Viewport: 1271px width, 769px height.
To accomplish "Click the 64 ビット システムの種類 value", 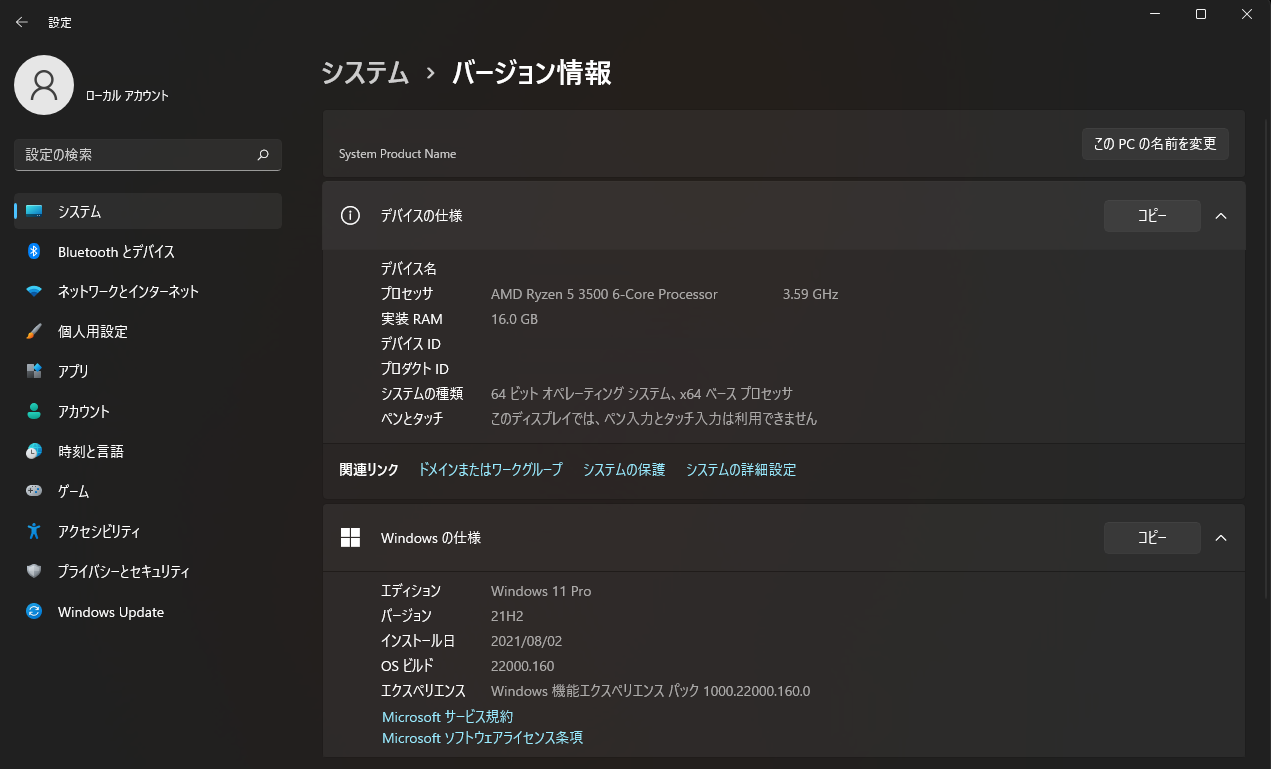I will point(641,394).
